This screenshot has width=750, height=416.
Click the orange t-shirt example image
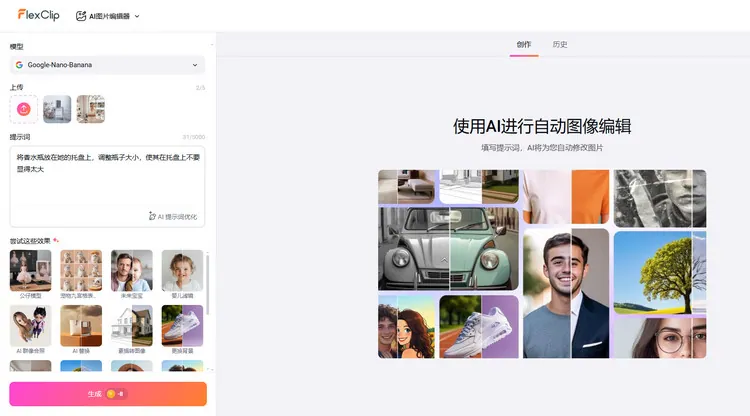click(566, 197)
